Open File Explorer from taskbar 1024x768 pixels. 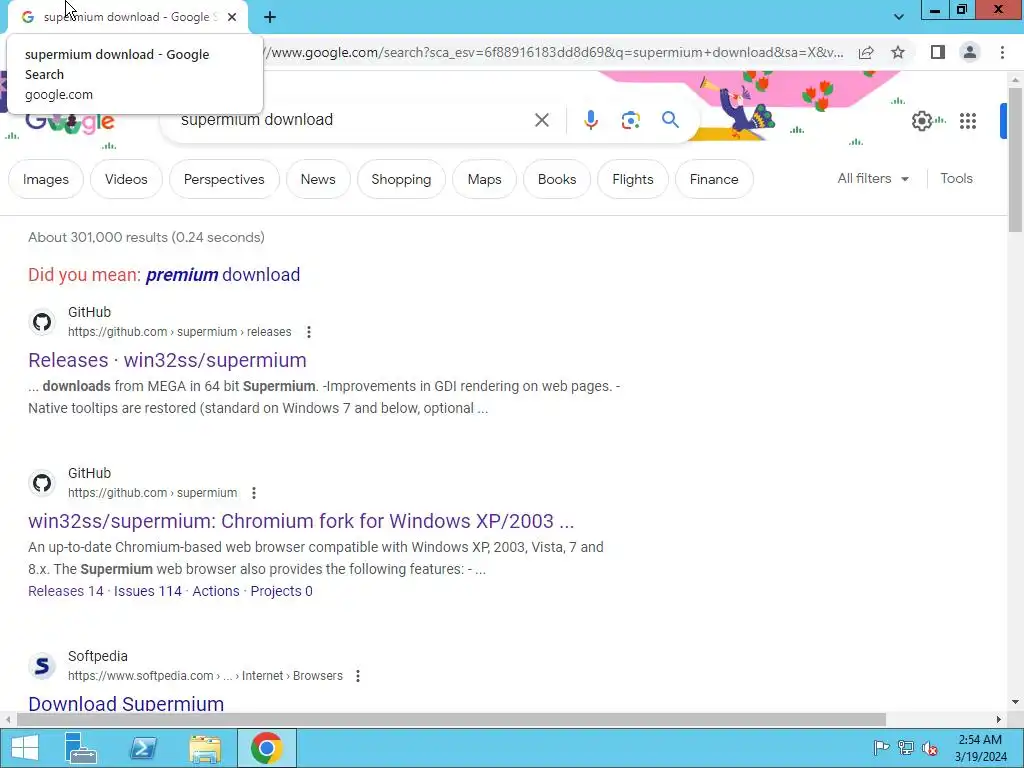[x=205, y=748]
